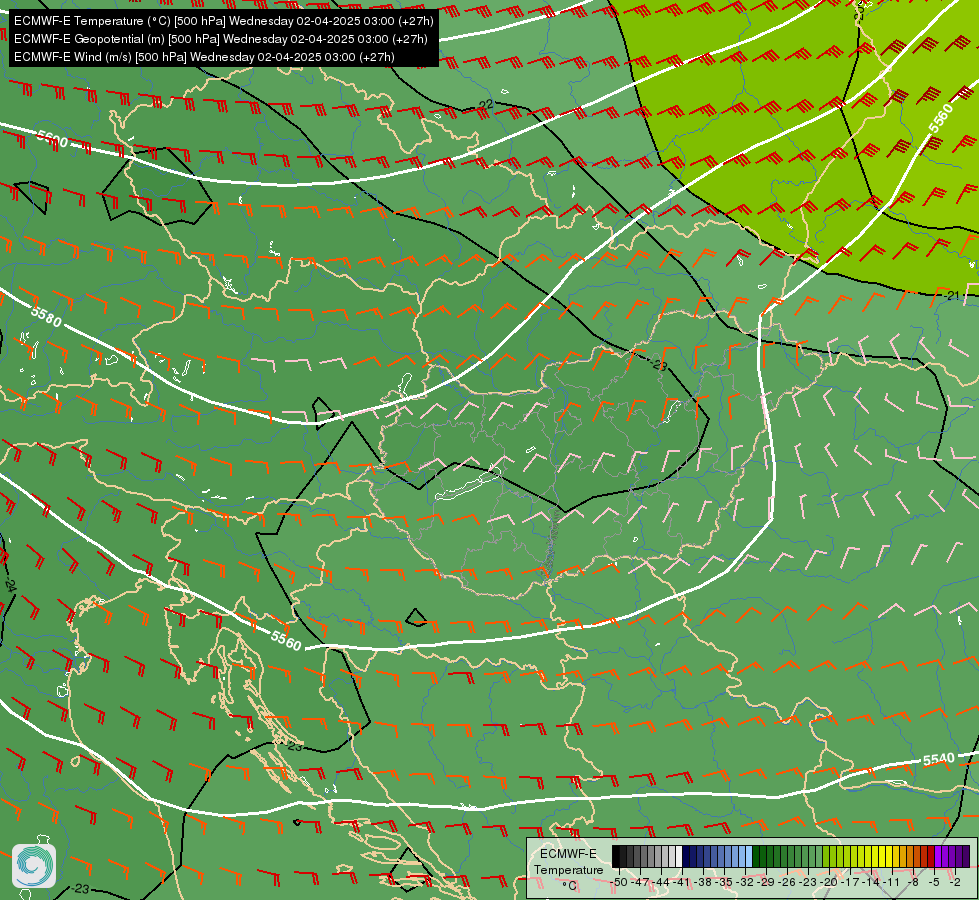Click the -5 value on the legend
This screenshot has height=900, width=979.
pos(934,882)
